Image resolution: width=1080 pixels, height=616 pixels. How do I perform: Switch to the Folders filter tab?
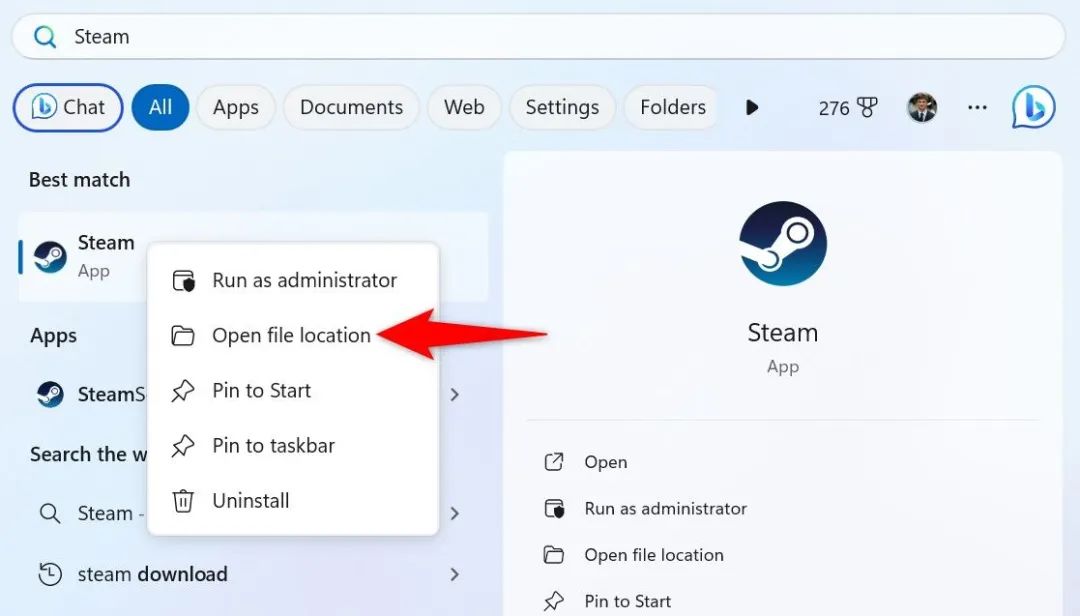(x=673, y=107)
